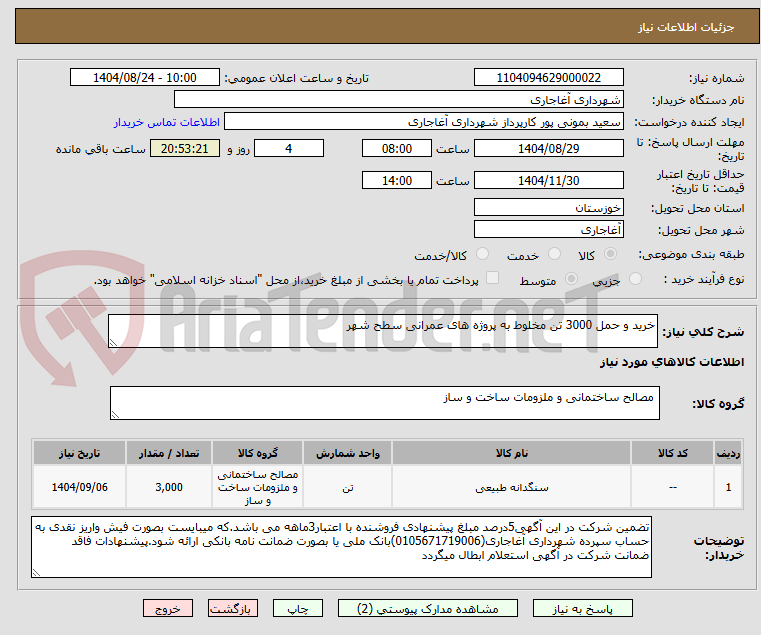Click the تاریخ نیاز column header
The image size is (761, 635).
[x=80, y=453]
